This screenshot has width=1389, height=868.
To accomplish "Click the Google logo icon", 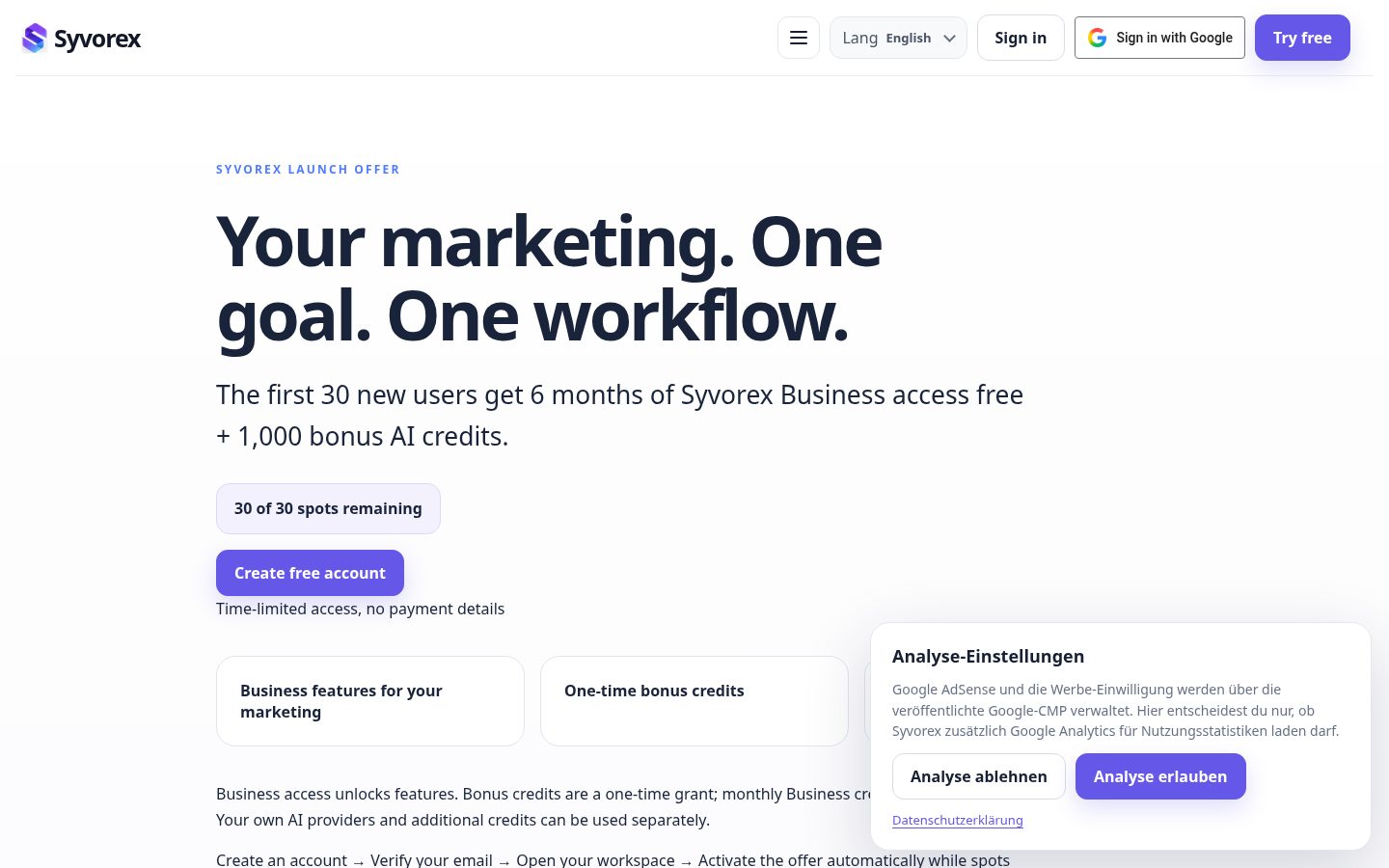I will point(1097,38).
